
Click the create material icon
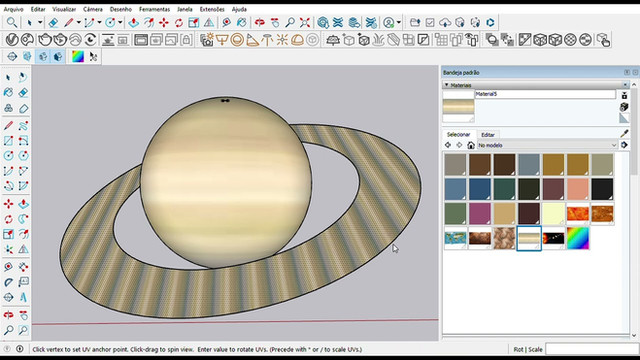624,107
